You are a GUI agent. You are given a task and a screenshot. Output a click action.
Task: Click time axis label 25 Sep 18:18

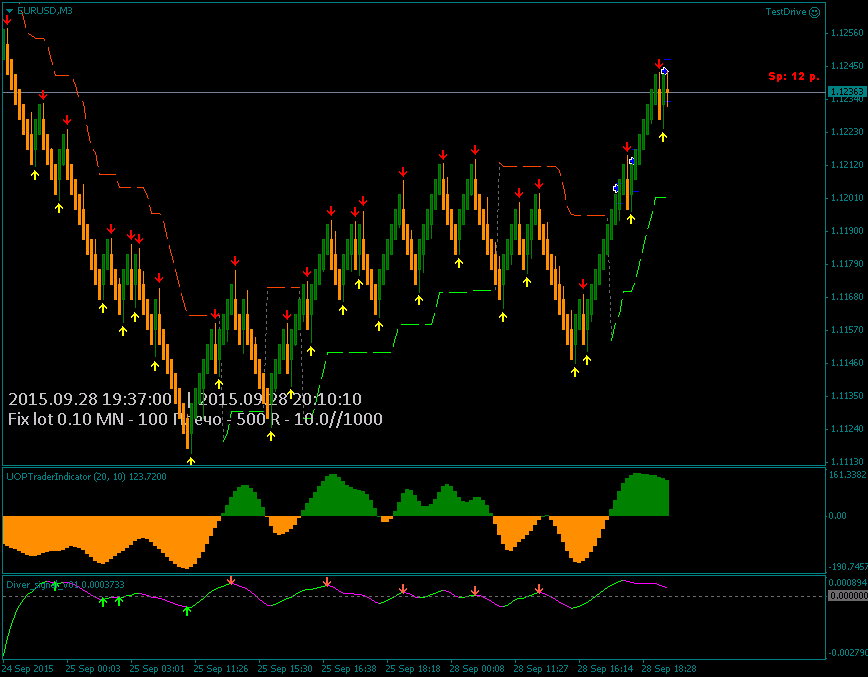413,669
